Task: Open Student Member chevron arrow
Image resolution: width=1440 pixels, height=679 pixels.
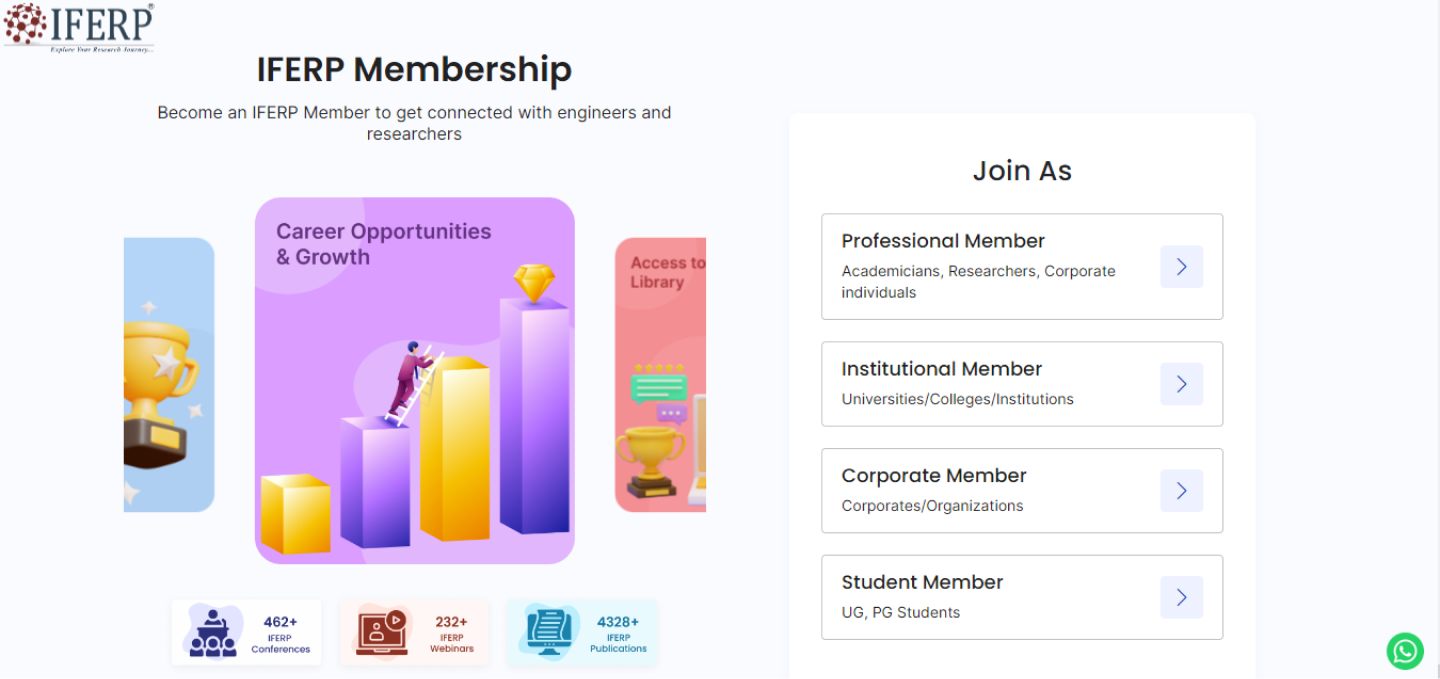Action: [1181, 597]
